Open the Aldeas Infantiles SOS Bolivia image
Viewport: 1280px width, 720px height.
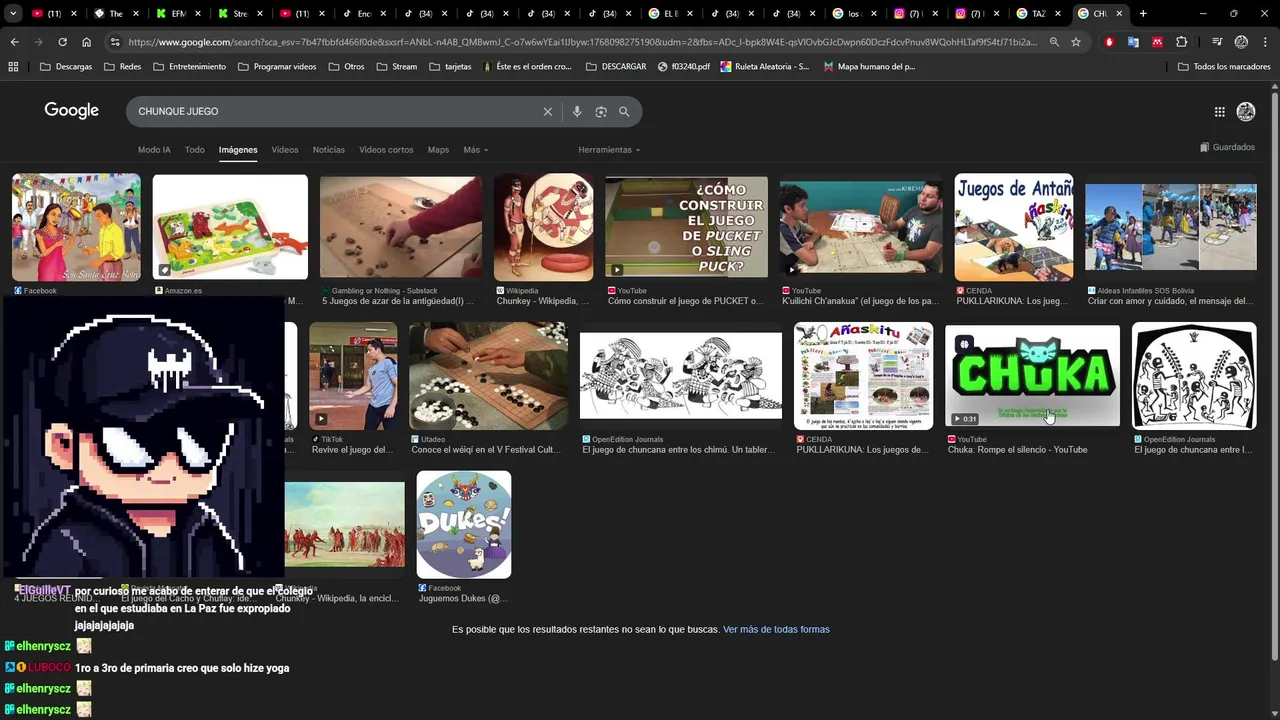point(1171,227)
